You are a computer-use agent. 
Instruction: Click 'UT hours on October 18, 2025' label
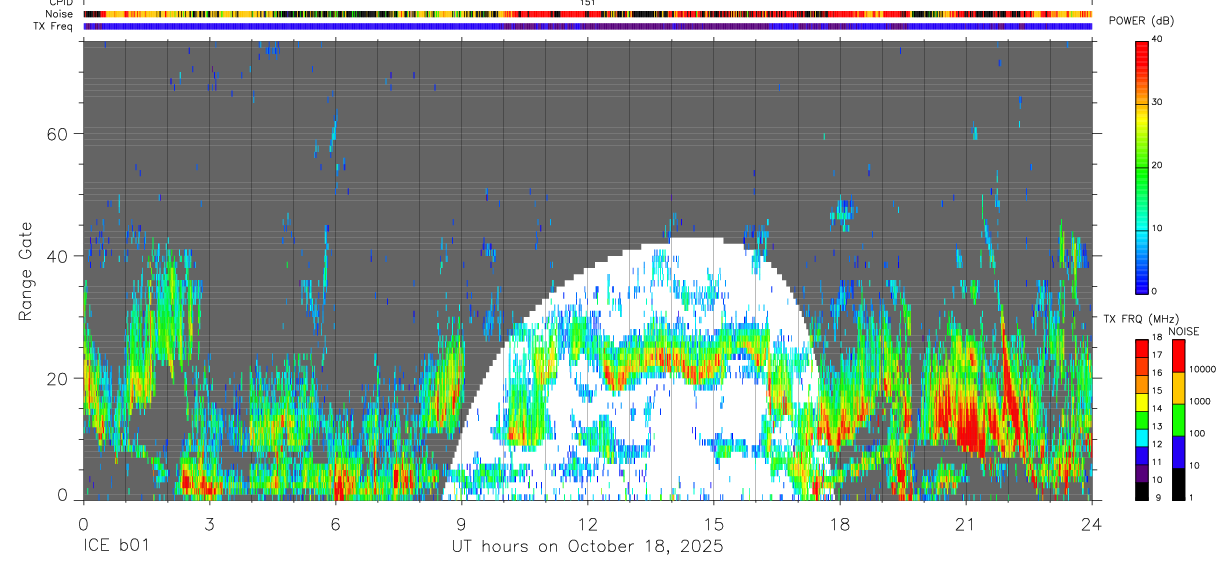[587, 547]
